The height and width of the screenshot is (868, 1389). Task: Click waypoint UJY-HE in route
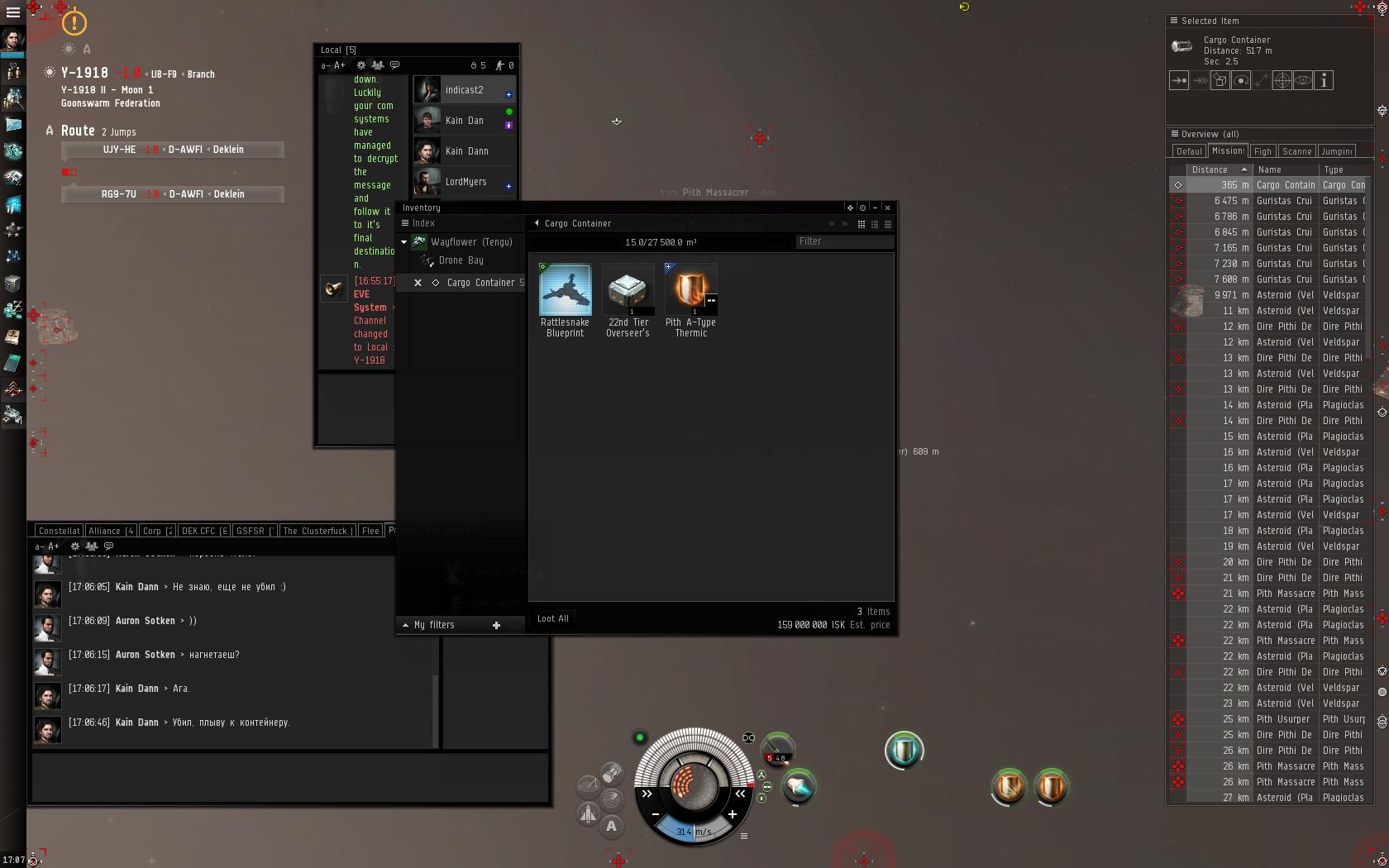coord(173,150)
